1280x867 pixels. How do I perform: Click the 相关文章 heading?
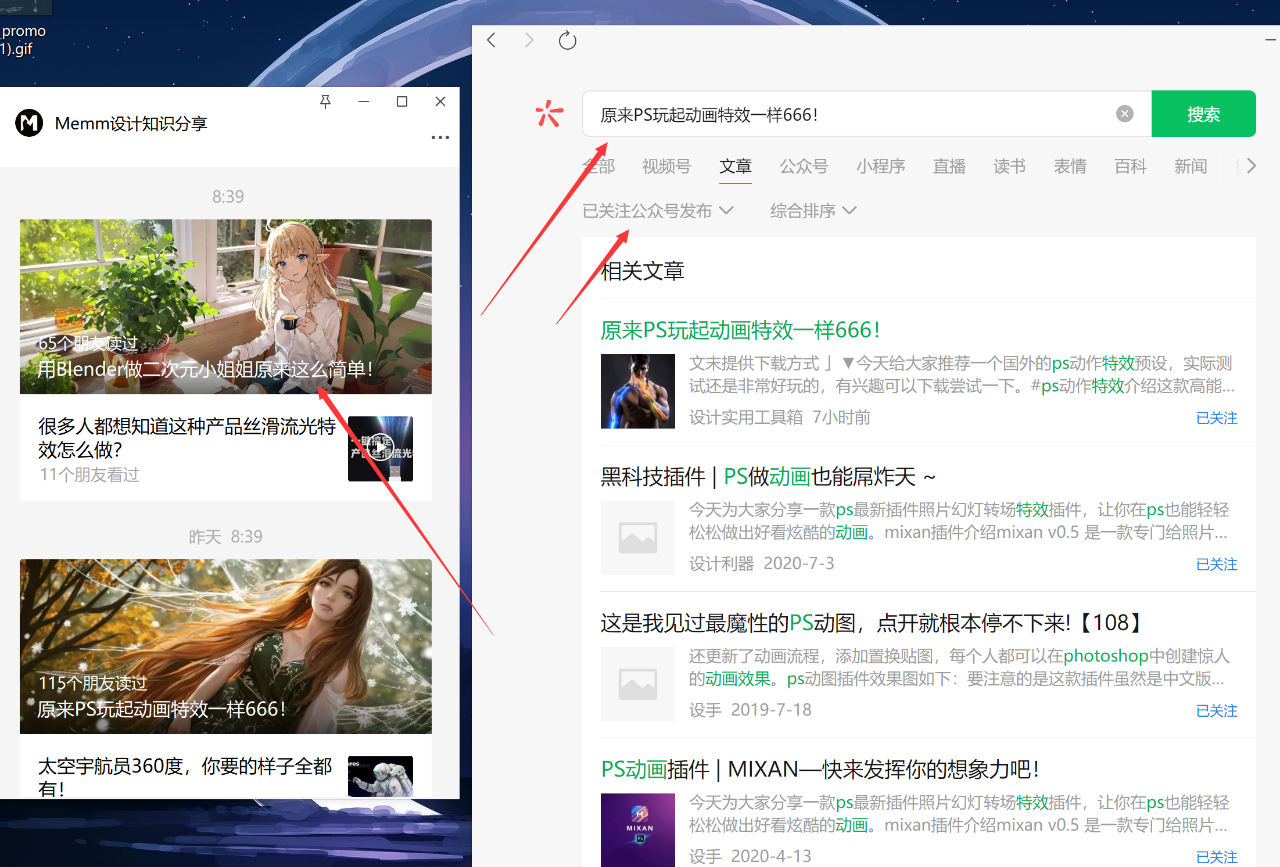coord(643,271)
